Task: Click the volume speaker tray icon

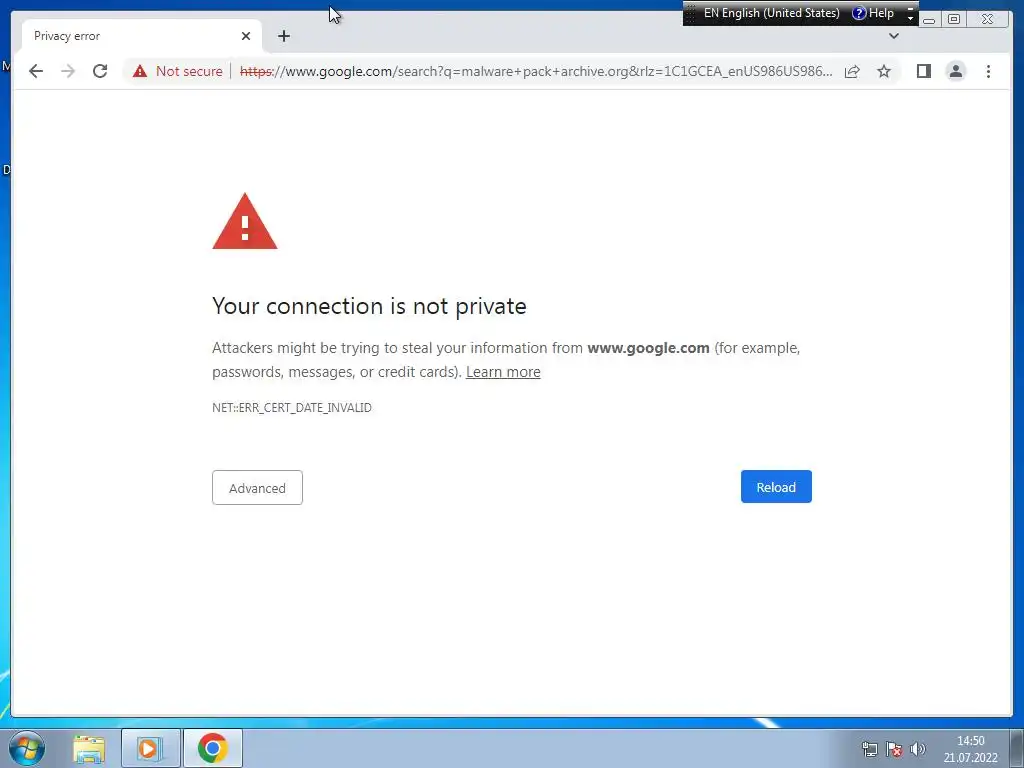Action: [x=918, y=749]
